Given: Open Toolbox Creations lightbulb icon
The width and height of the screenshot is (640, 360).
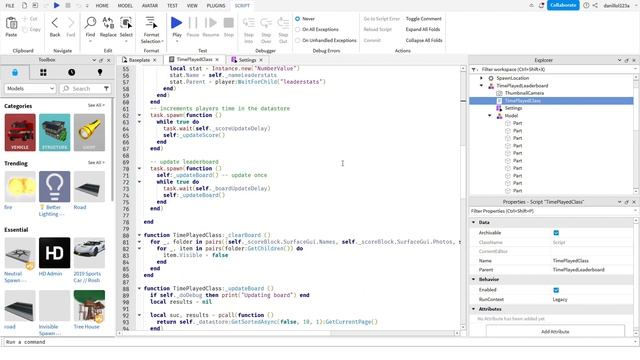Looking at the screenshot, I should pos(100,72).
